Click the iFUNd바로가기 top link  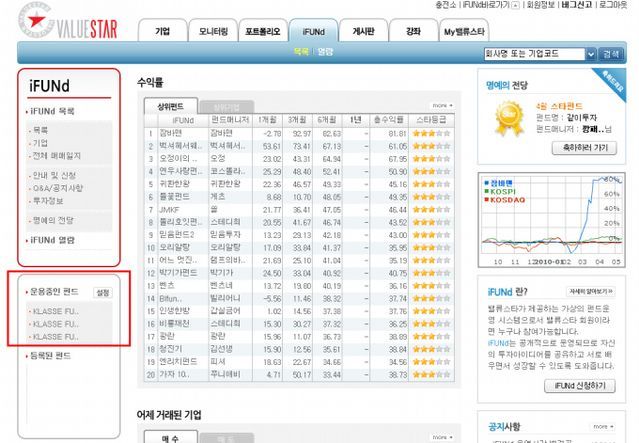point(486,5)
